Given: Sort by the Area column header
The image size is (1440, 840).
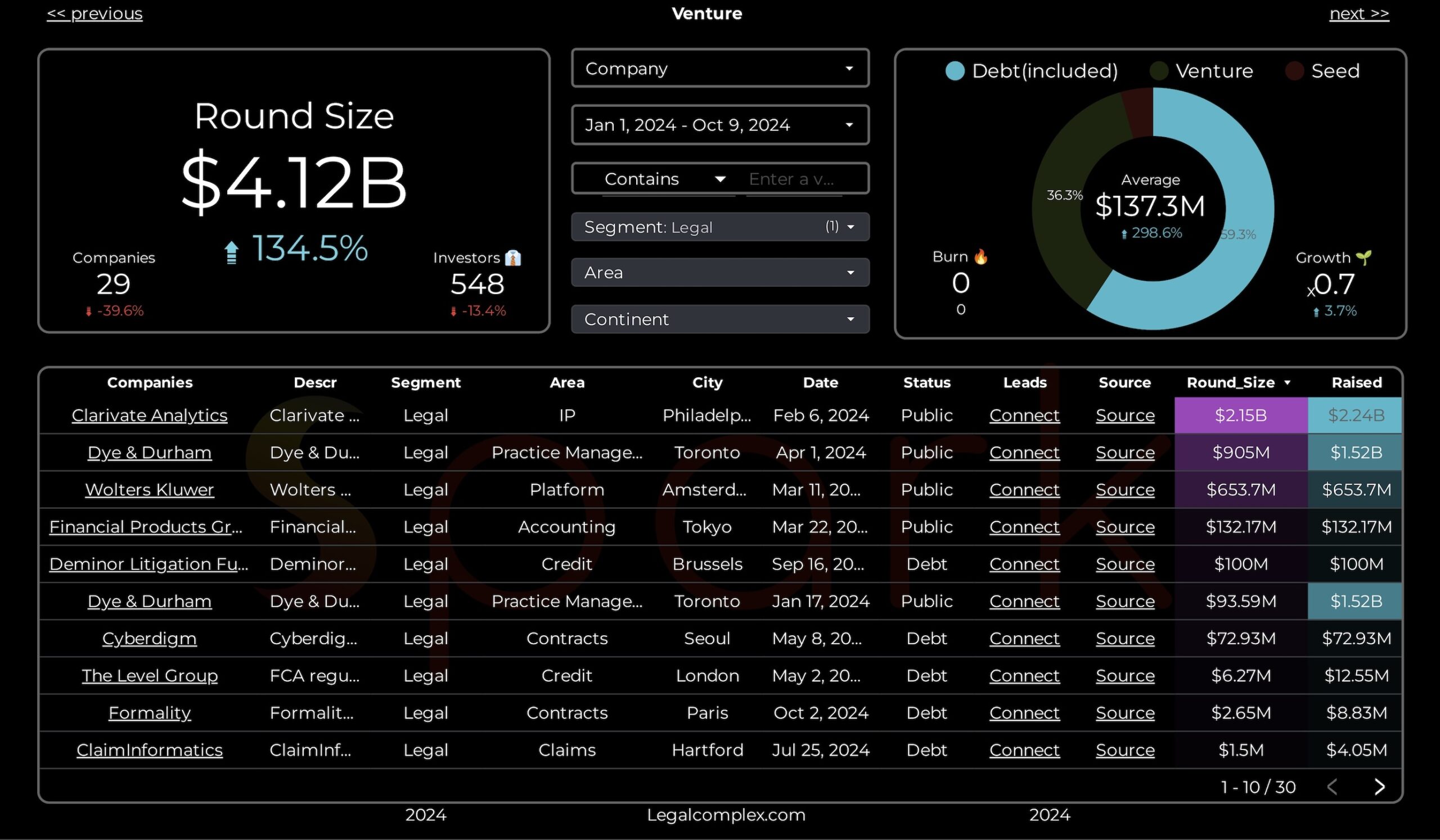Looking at the screenshot, I should coord(567,382).
